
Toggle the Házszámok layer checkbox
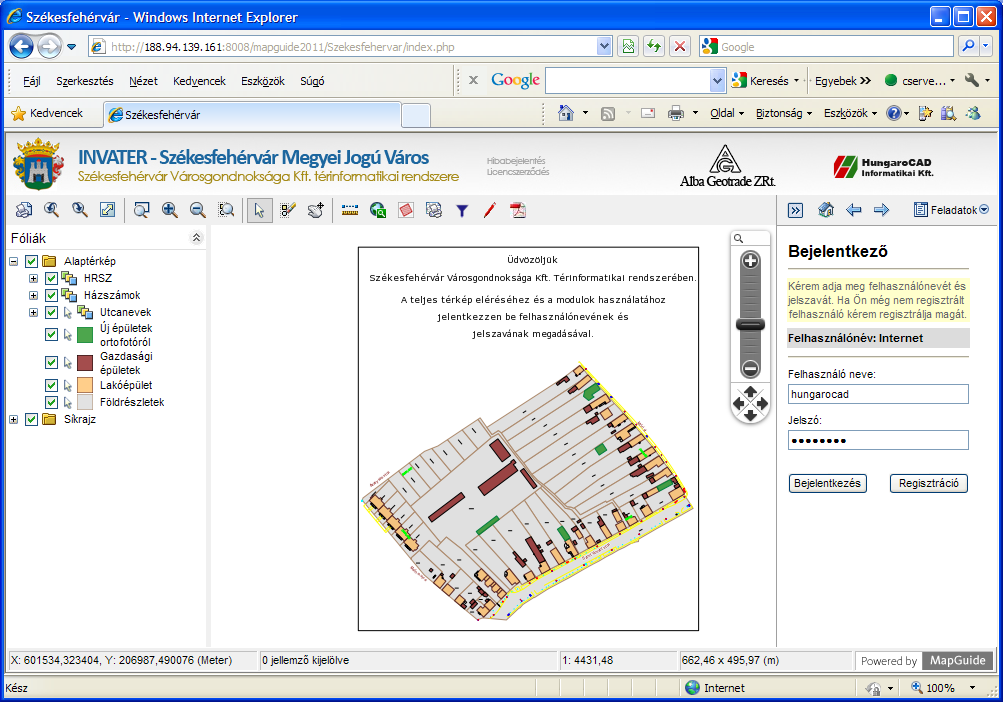[52, 296]
